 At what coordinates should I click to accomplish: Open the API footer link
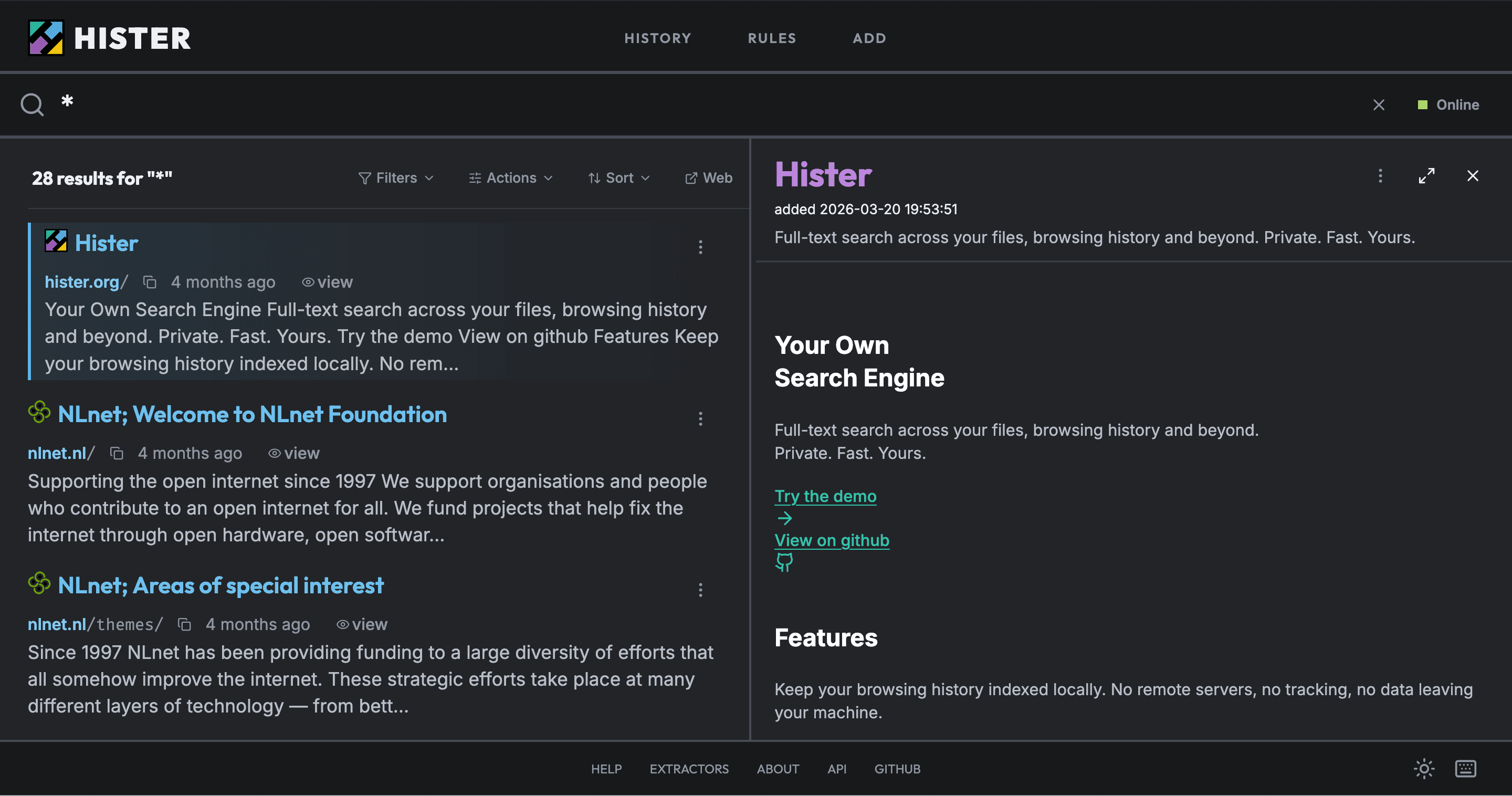pyautogui.click(x=837, y=769)
